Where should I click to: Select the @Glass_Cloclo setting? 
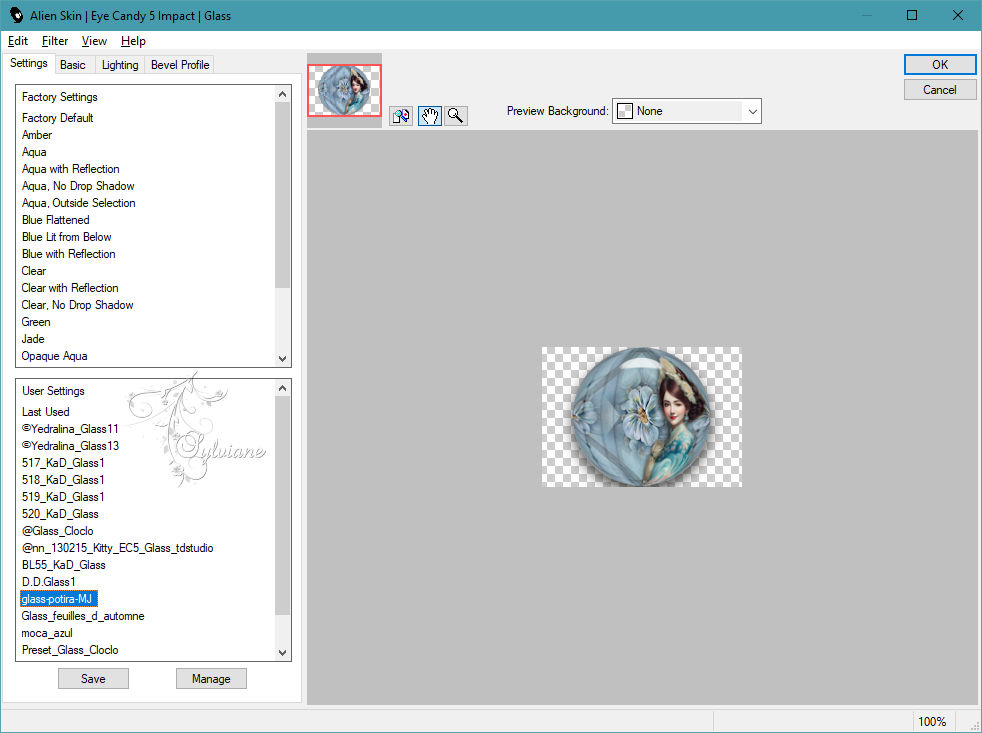coord(57,531)
